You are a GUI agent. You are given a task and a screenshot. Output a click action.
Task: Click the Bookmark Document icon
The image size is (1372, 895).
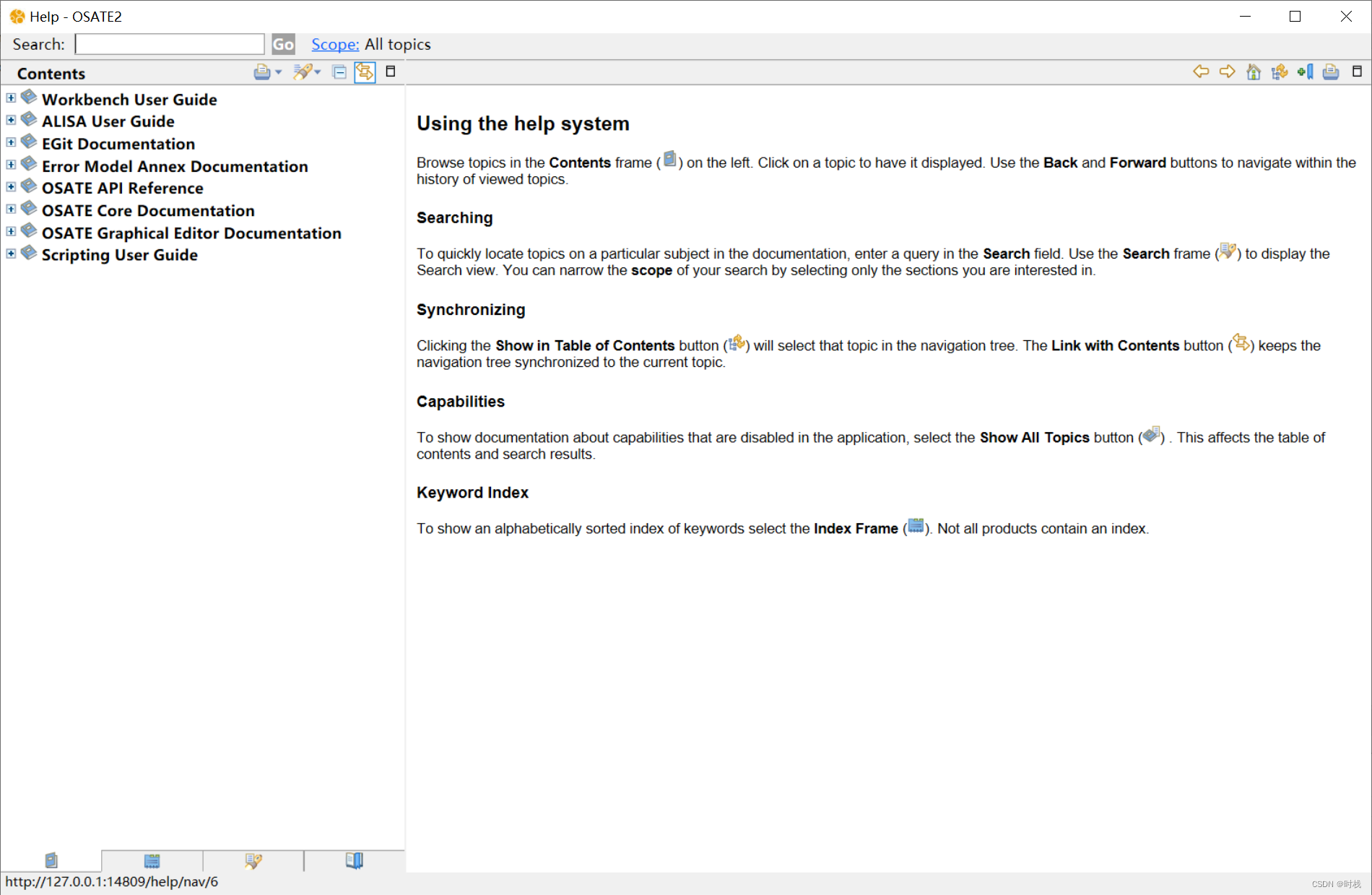[x=1306, y=72]
